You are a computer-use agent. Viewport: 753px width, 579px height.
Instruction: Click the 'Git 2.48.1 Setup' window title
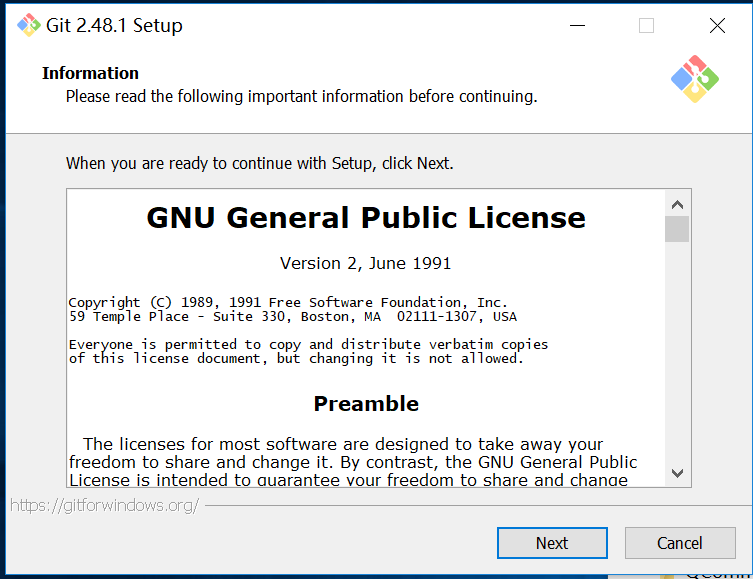[114, 25]
